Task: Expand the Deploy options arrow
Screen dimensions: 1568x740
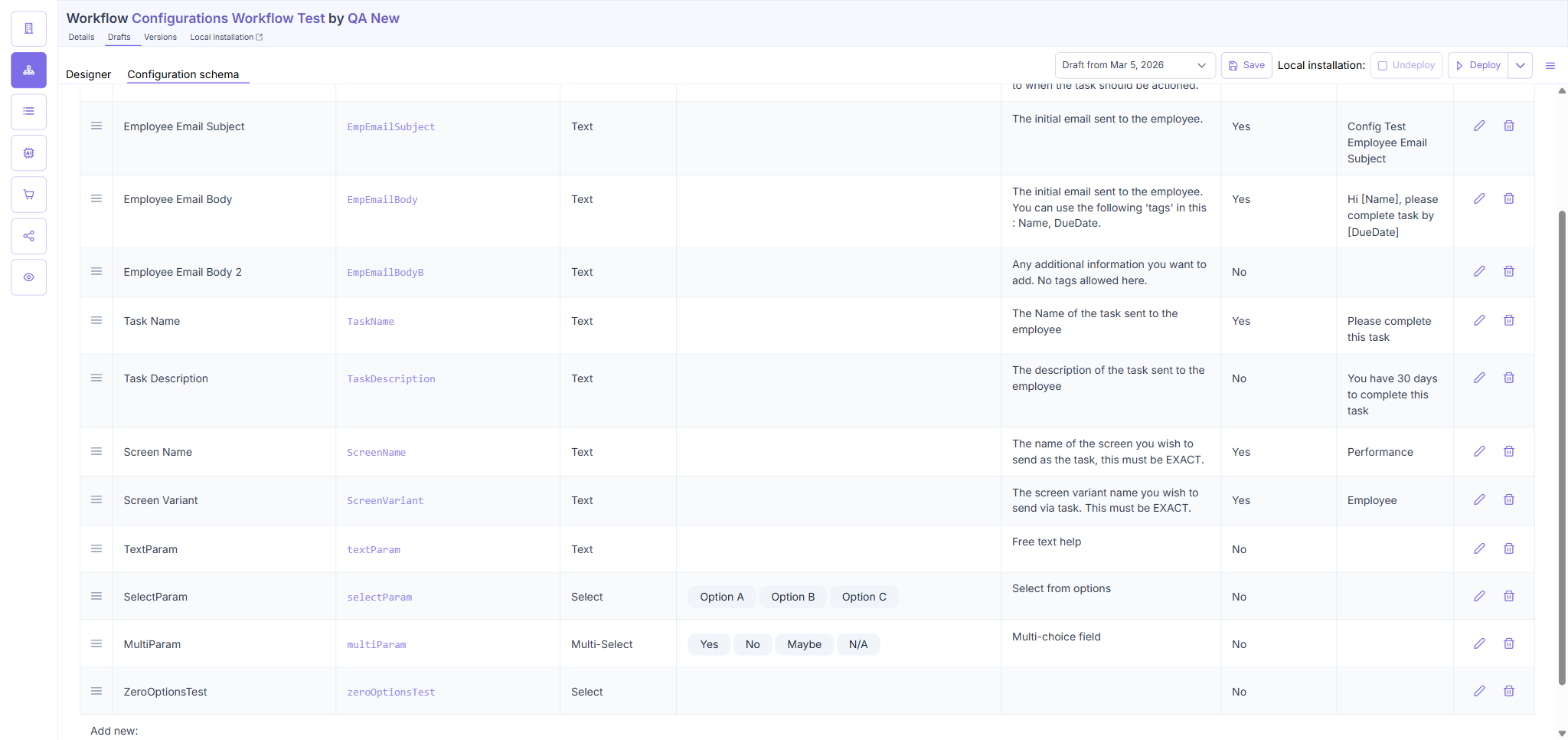Action: click(x=1521, y=65)
